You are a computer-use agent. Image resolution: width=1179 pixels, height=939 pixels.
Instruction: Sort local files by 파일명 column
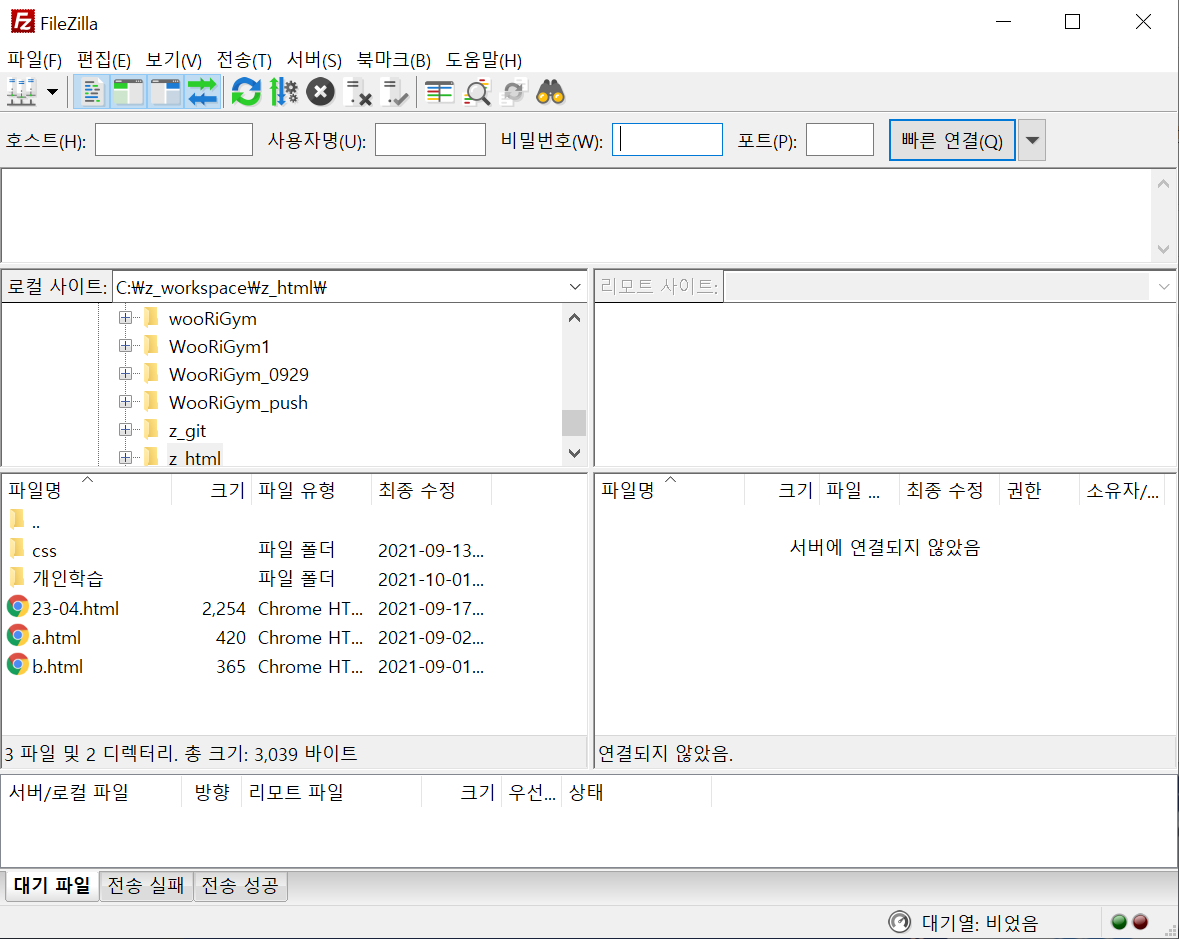point(86,490)
